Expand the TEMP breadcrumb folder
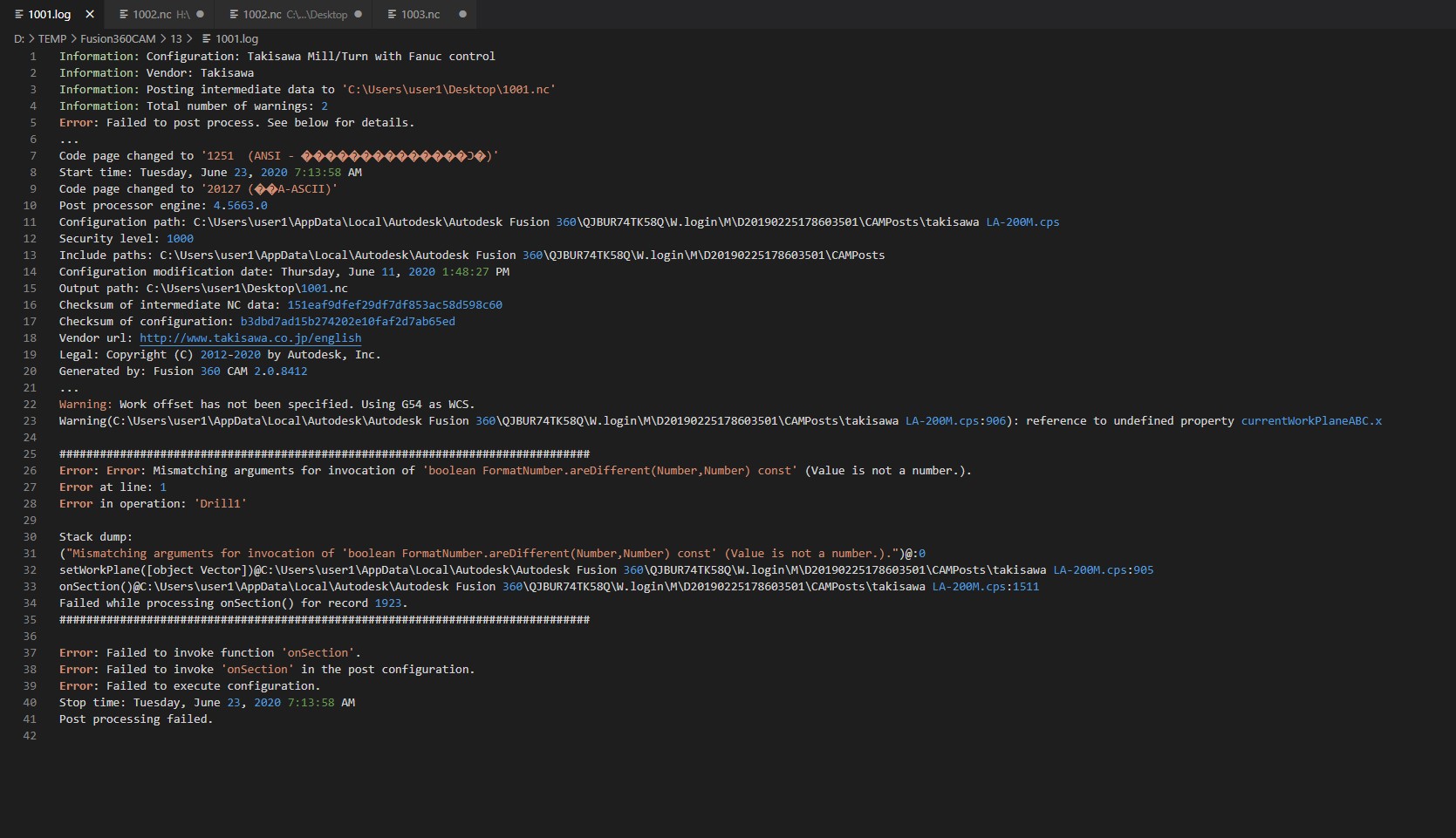The width and height of the screenshot is (1456, 838). (52, 38)
